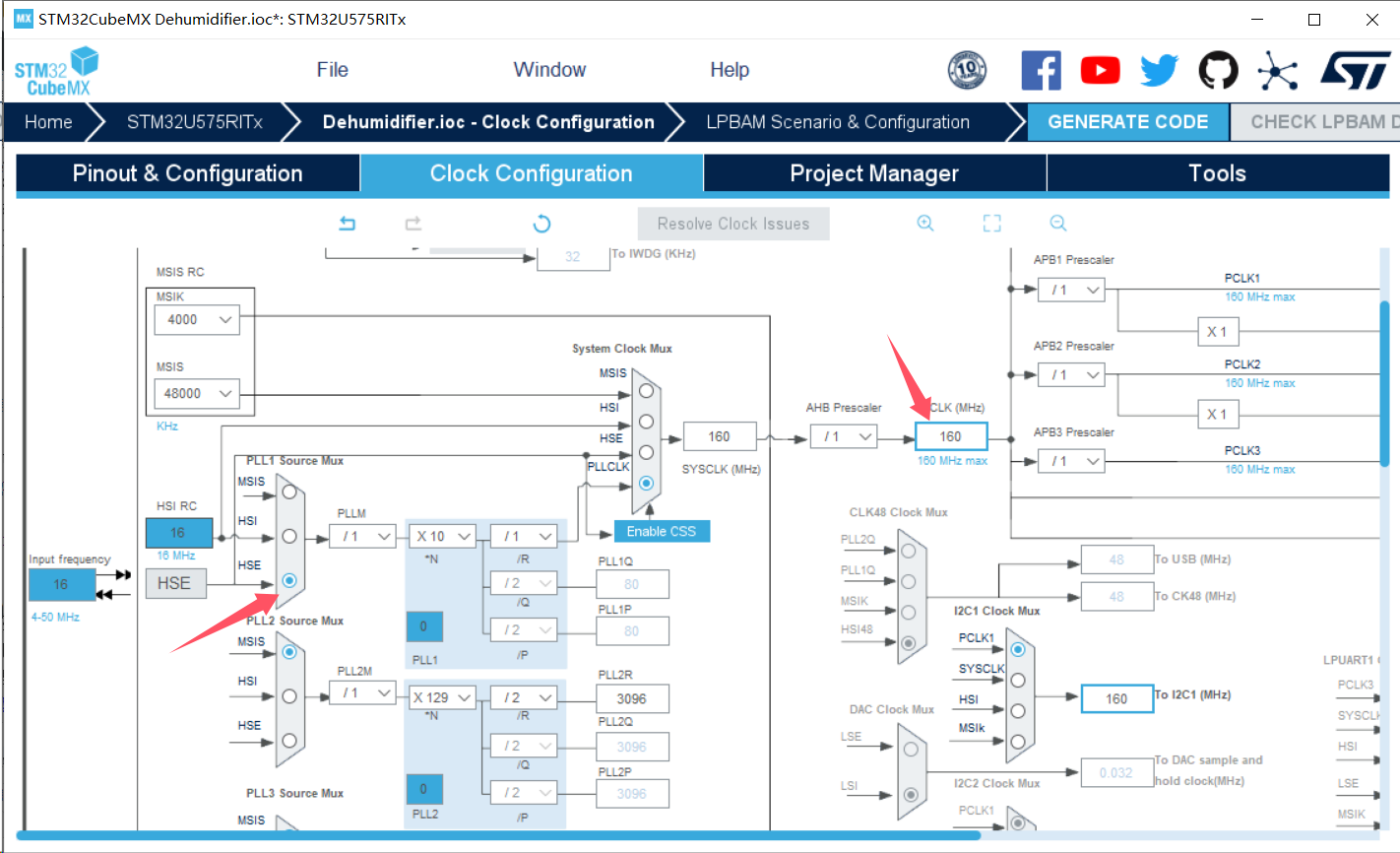Click the Enable CSS button
Screen dimensions: 1400x853
tap(662, 531)
